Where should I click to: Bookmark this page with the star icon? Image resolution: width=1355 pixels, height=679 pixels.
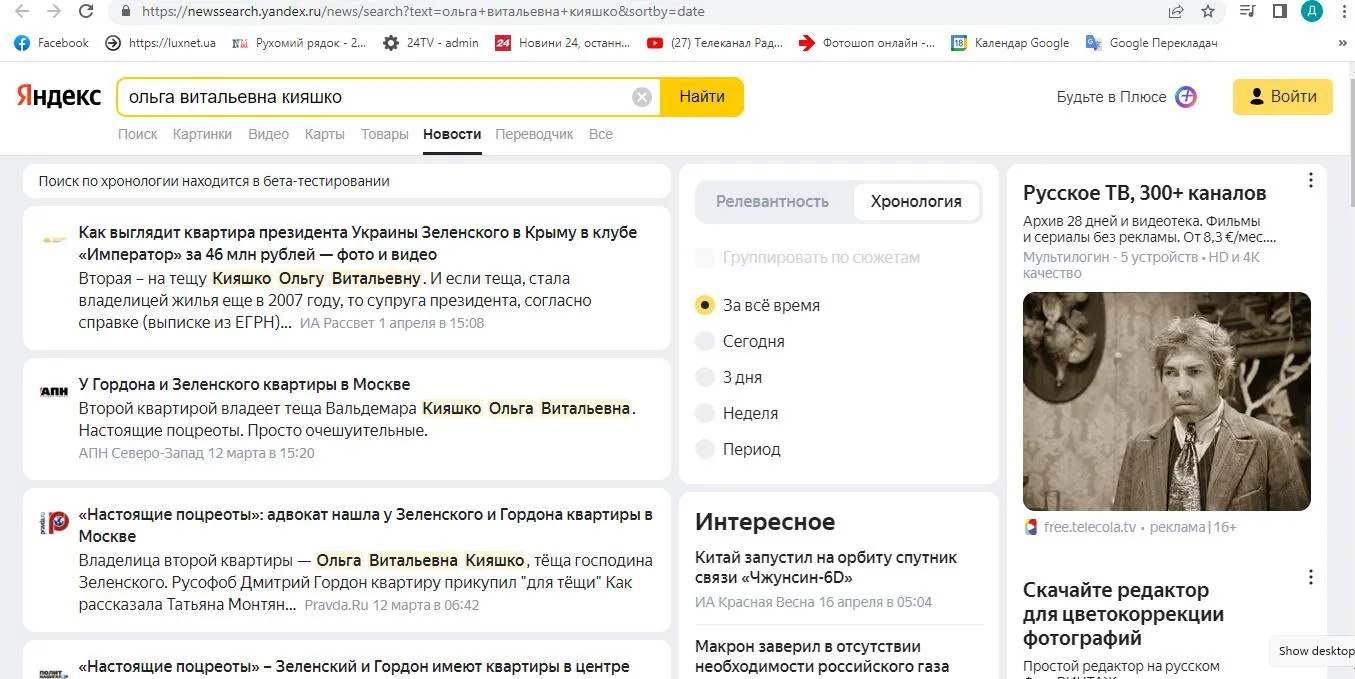click(x=1208, y=11)
